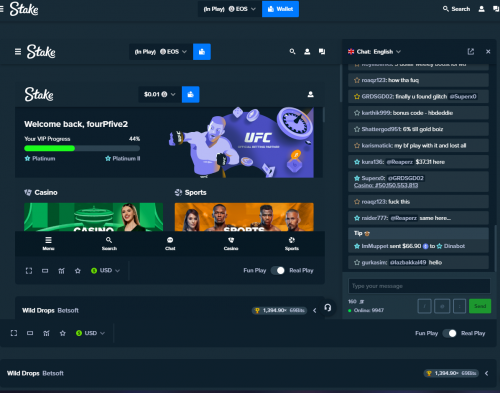Open the Chat: English language dropdown
Screen dimensions: 500x393
coord(374,52)
